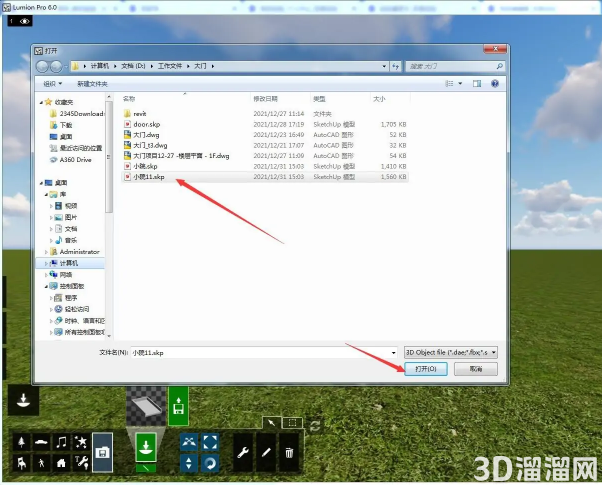
Task: Select the Sound music note category icon
Action: click(61, 442)
